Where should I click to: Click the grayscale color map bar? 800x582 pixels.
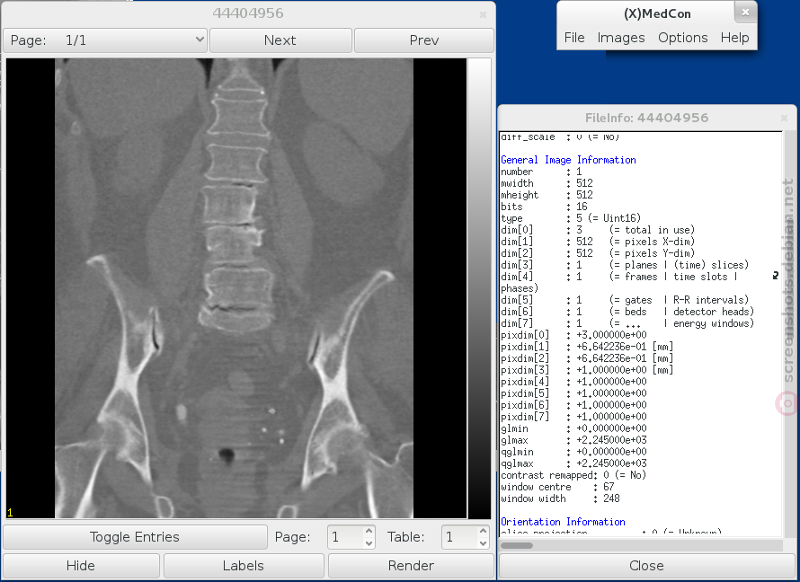coord(479,289)
